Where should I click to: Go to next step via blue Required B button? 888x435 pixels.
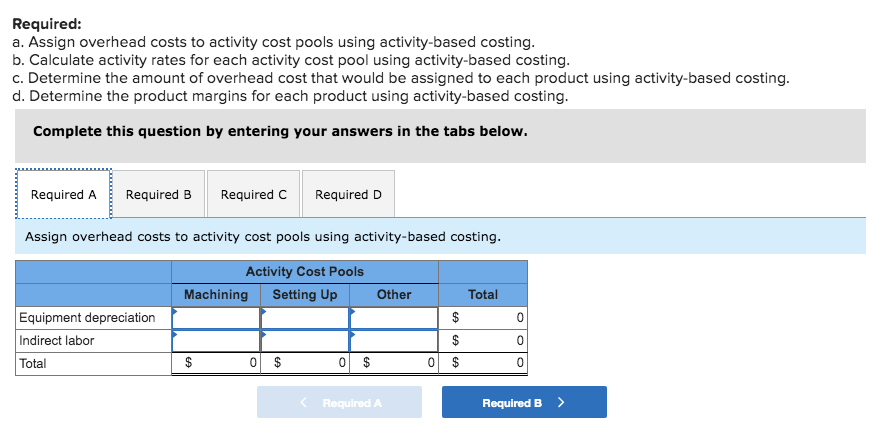pyautogui.click(x=524, y=402)
